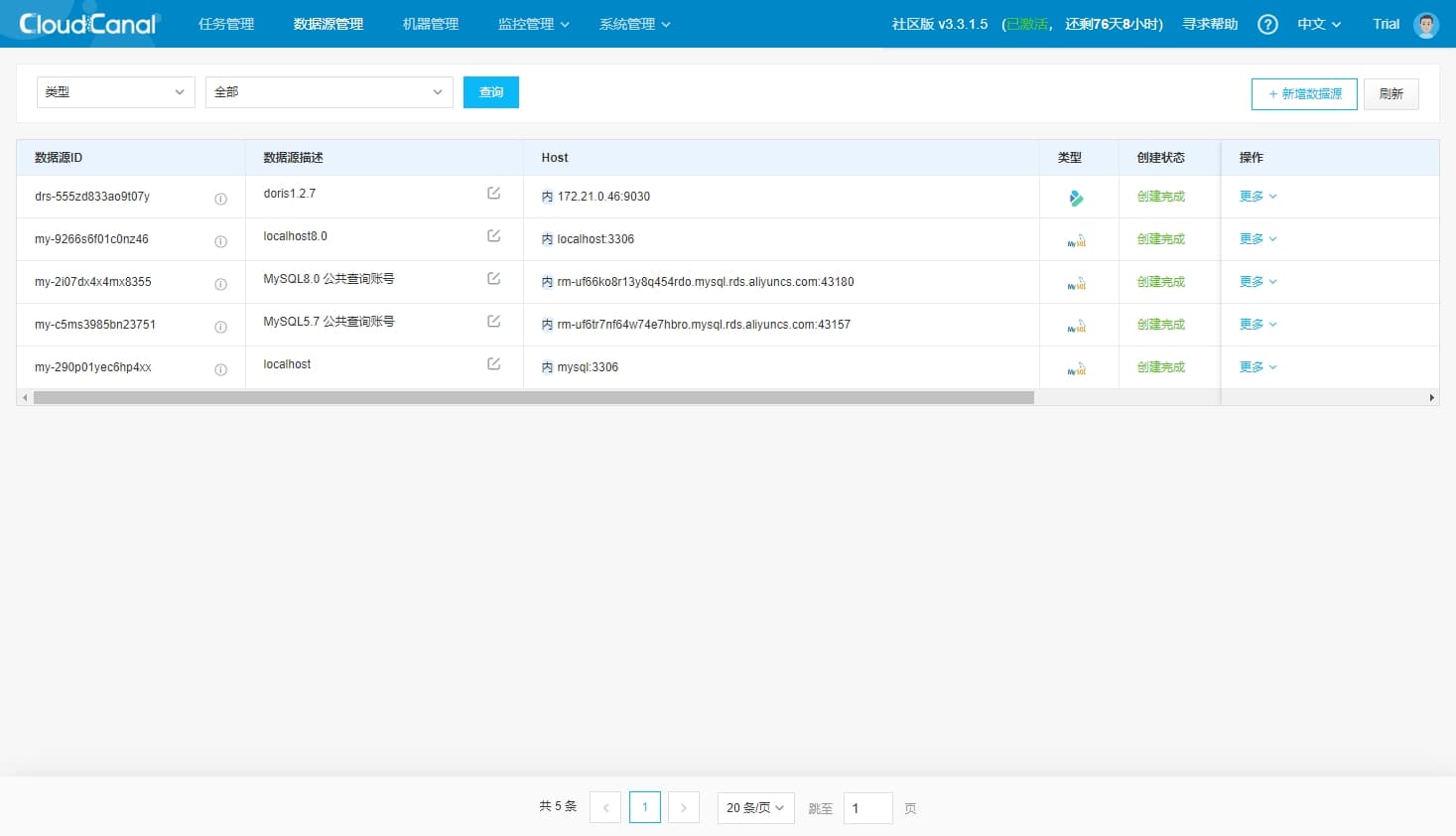Image resolution: width=1456 pixels, height=836 pixels.
Task: Click 寻求帮助 link
Action: pos(1210,24)
